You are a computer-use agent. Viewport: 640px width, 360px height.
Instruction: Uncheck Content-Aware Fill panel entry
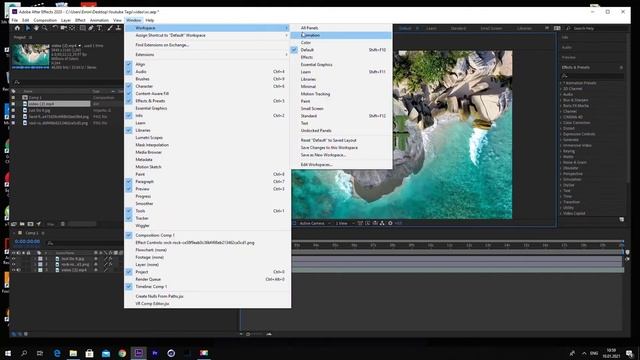point(207,93)
